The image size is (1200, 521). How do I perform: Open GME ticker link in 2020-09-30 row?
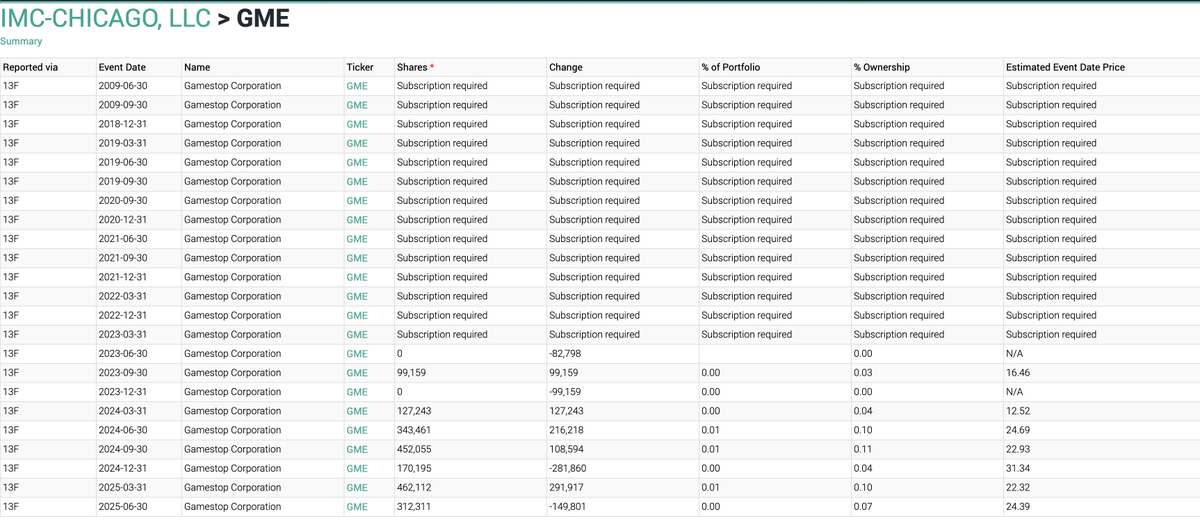(x=357, y=201)
